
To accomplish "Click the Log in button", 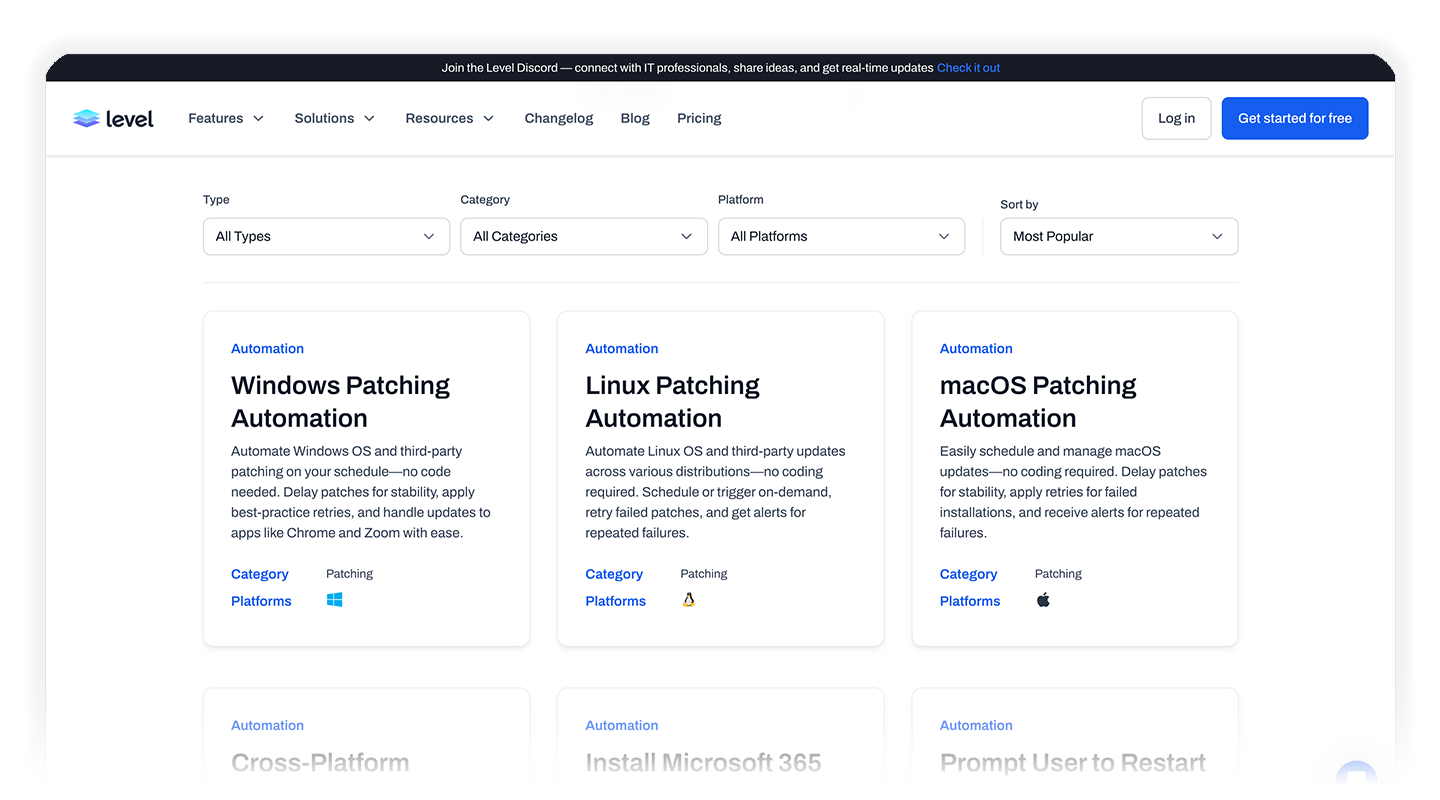I will tap(1176, 118).
